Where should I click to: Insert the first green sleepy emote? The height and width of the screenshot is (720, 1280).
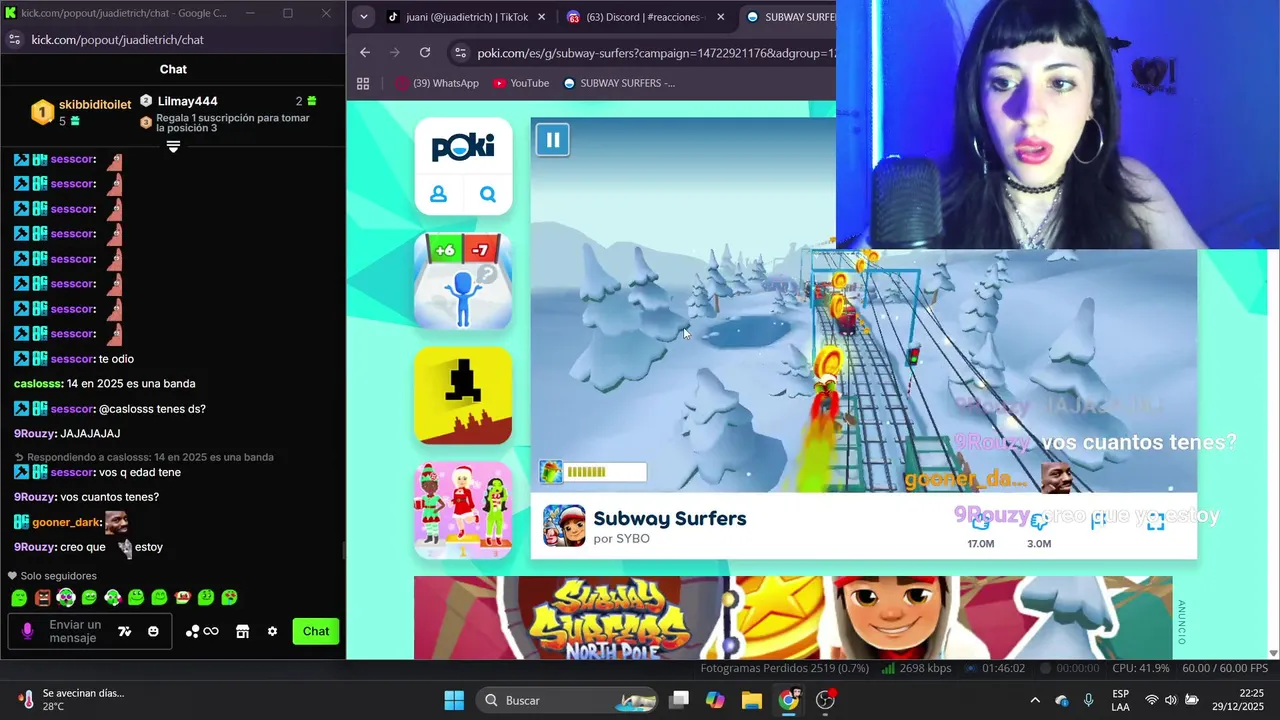click(x=19, y=597)
